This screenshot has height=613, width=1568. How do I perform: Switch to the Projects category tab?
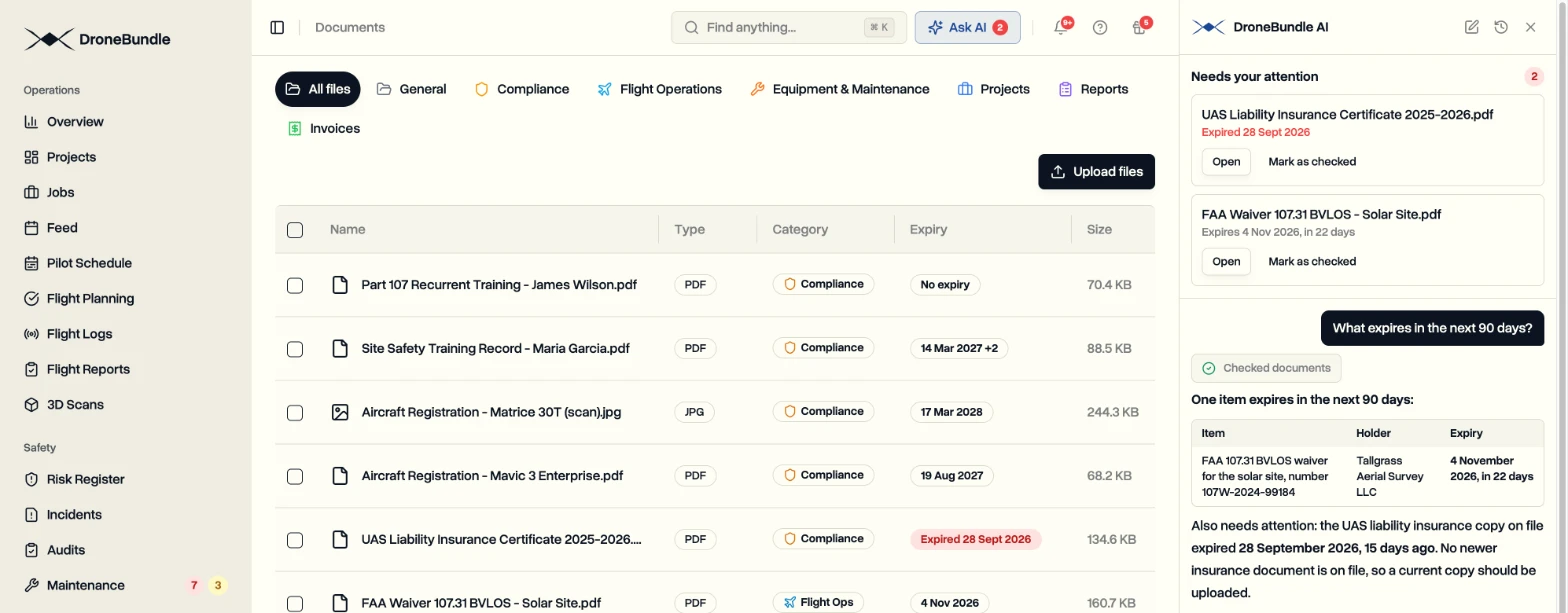[x=993, y=89]
